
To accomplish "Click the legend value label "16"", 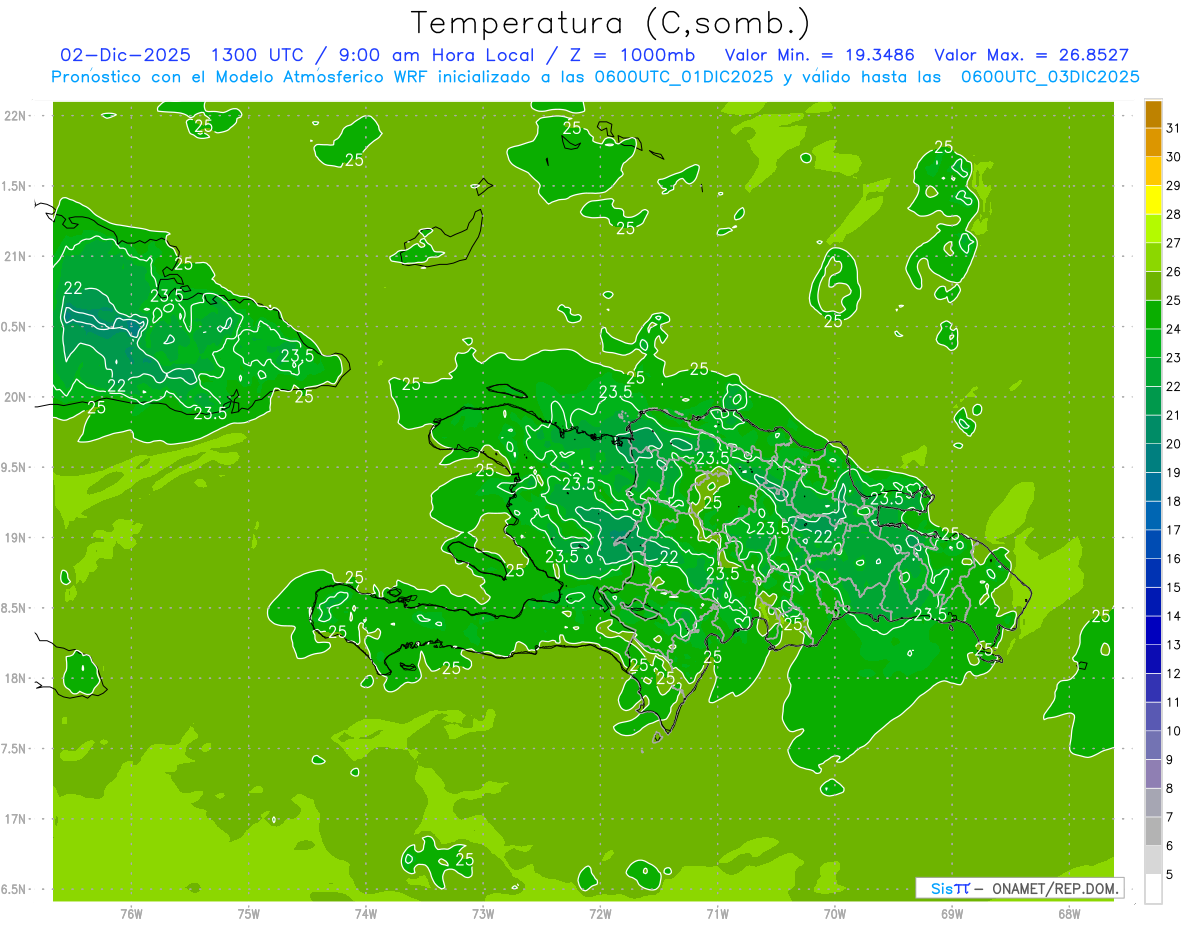I will pos(1174,559).
